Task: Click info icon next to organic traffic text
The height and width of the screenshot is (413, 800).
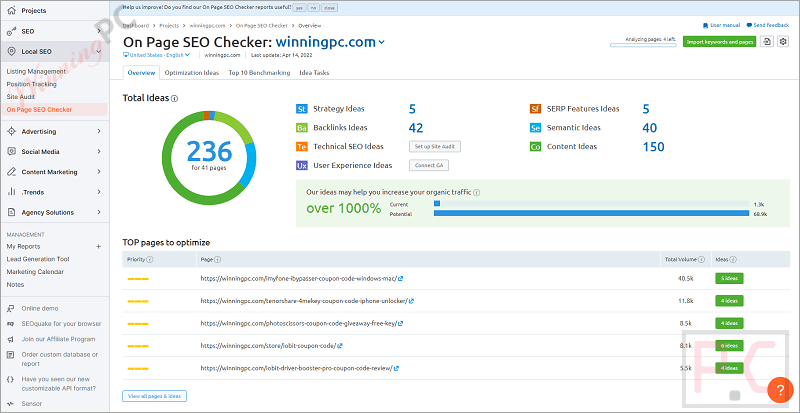Action: 477,193
